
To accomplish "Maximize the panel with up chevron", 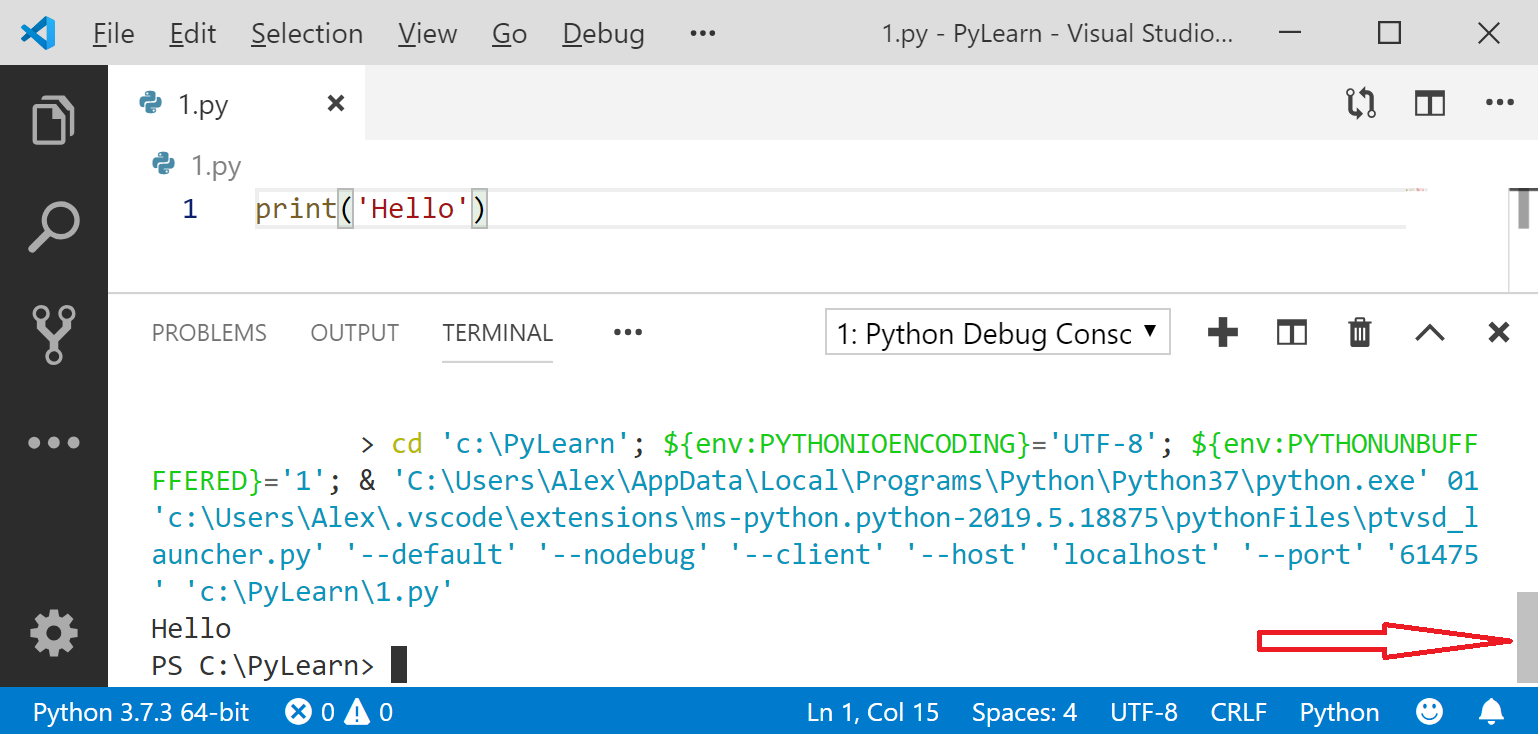I will 1430,332.
